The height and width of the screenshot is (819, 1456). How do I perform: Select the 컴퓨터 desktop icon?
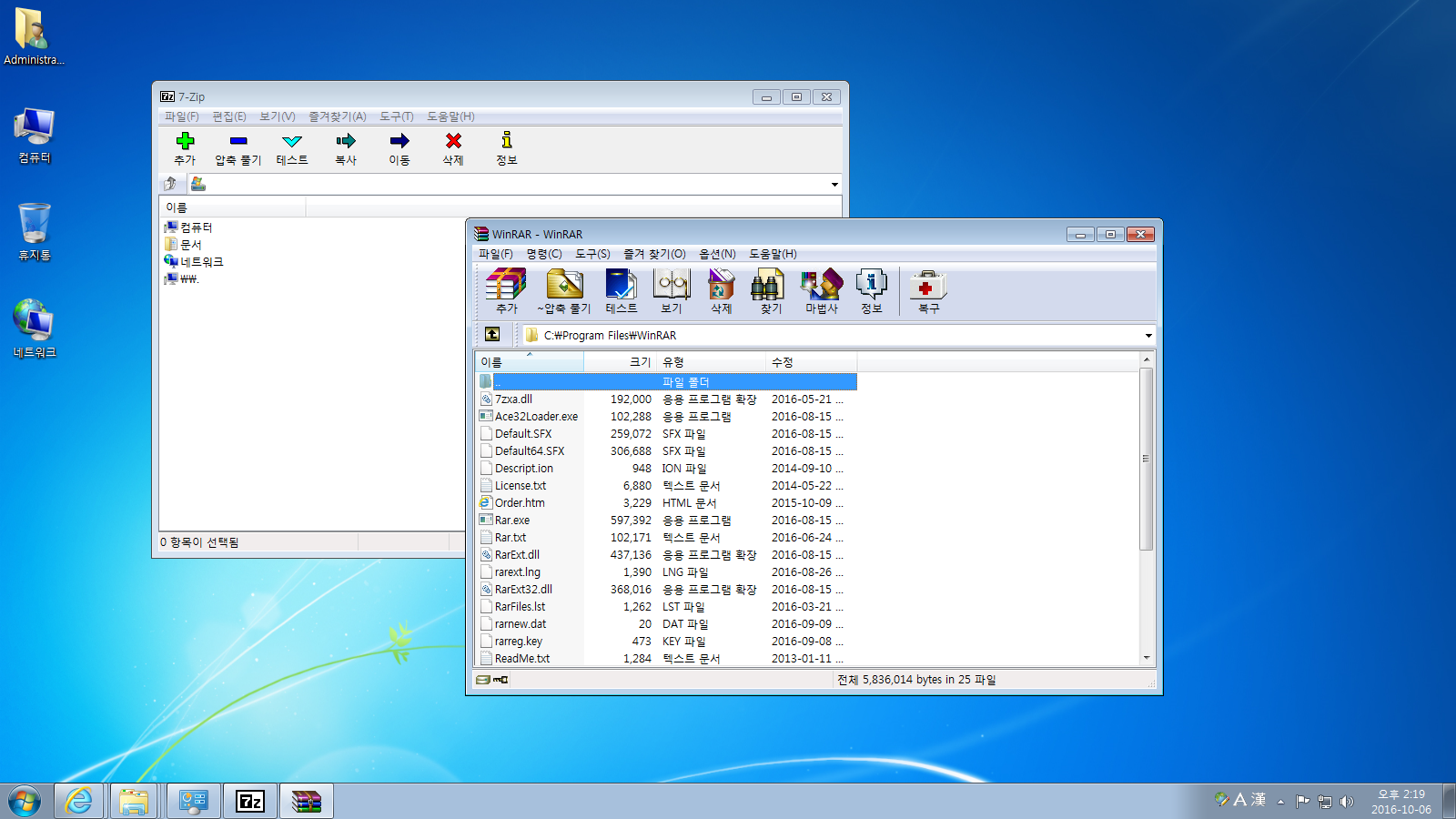click(35, 135)
